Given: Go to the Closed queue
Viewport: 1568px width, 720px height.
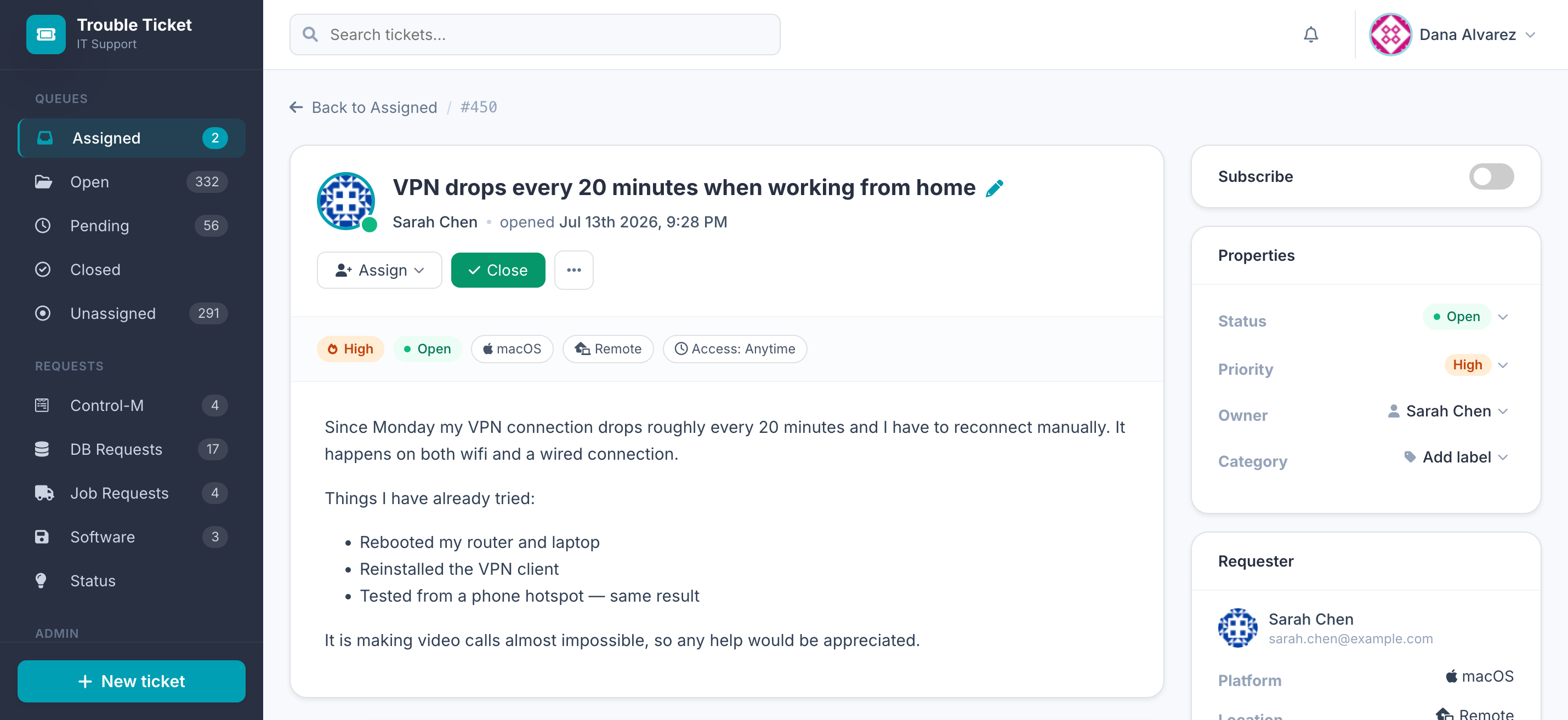Looking at the screenshot, I should point(132,270).
